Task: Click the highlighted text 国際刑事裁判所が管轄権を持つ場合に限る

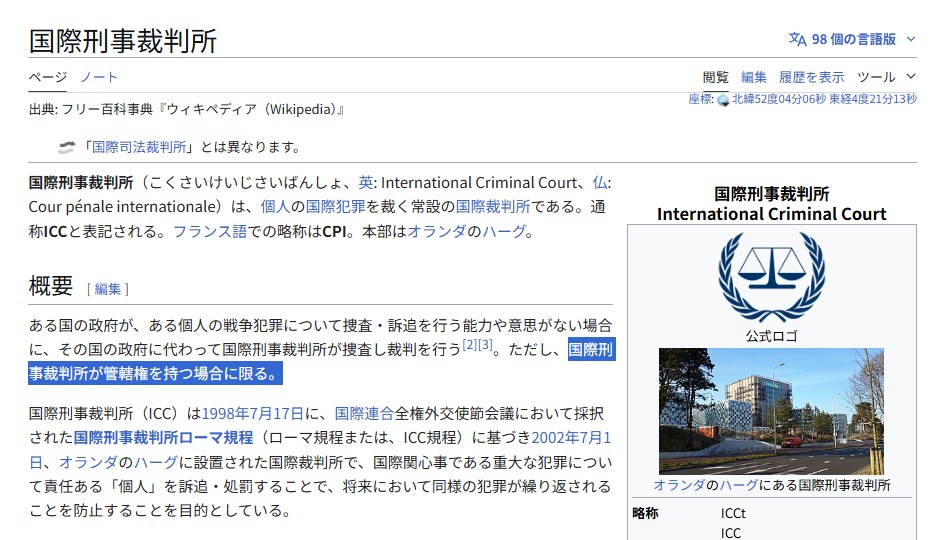Action: click(x=322, y=361)
